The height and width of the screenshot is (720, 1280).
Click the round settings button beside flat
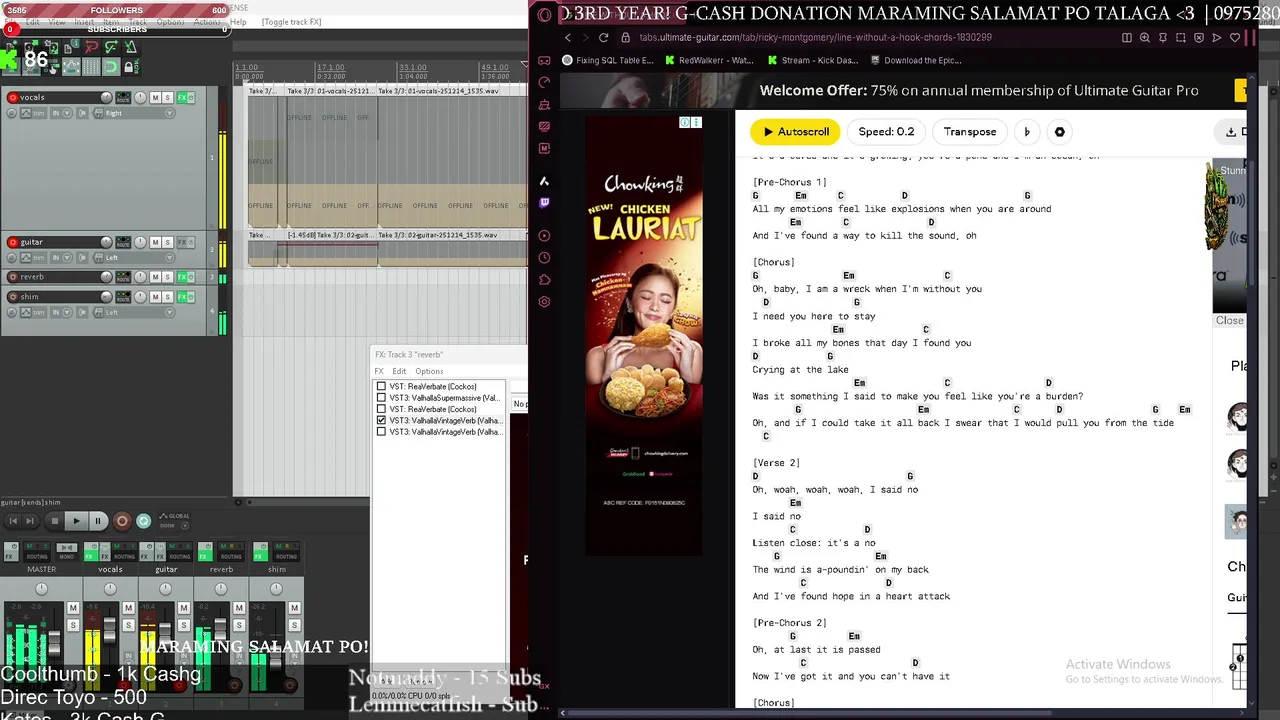[x=1060, y=132]
